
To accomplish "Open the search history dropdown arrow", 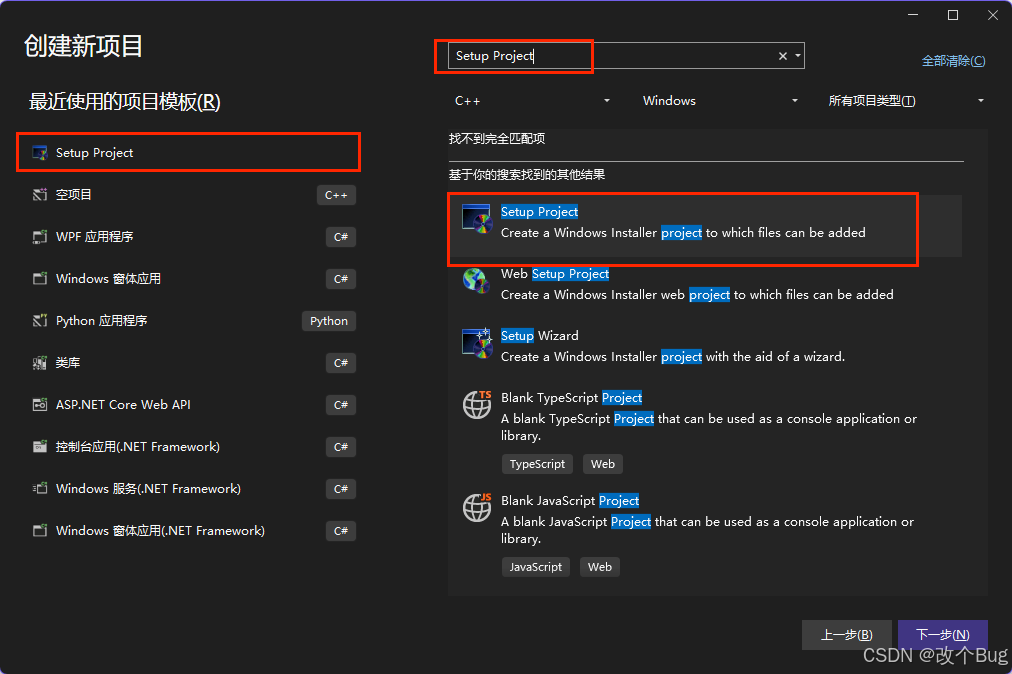I will (x=798, y=56).
